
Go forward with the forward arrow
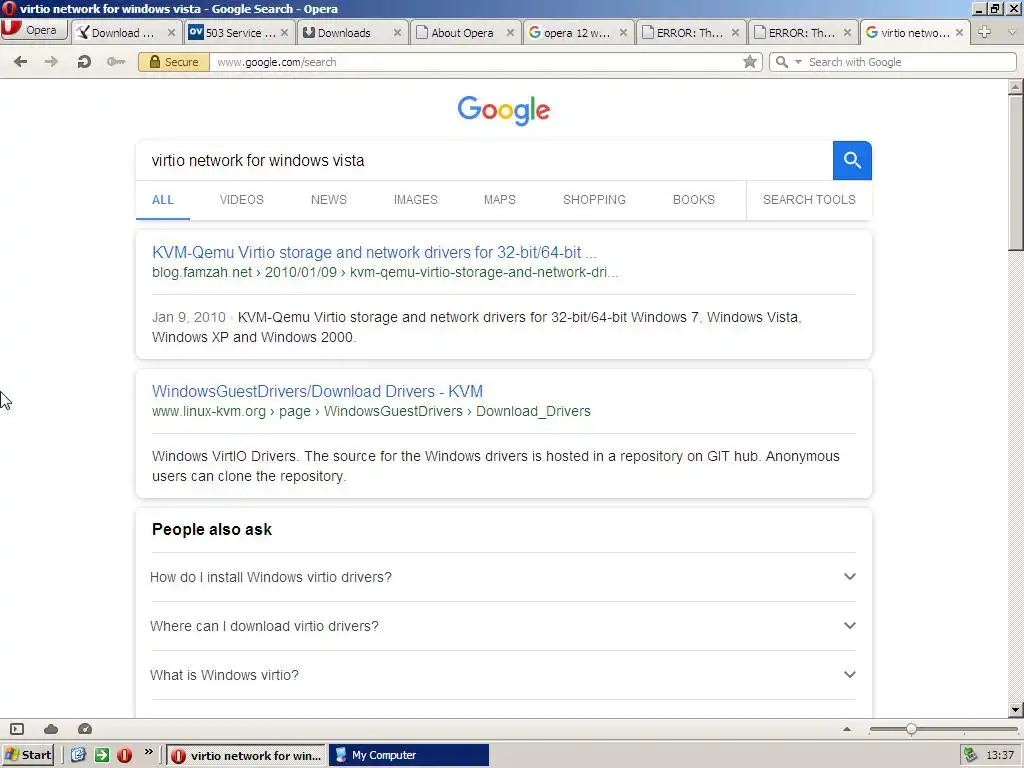click(x=51, y=61)
